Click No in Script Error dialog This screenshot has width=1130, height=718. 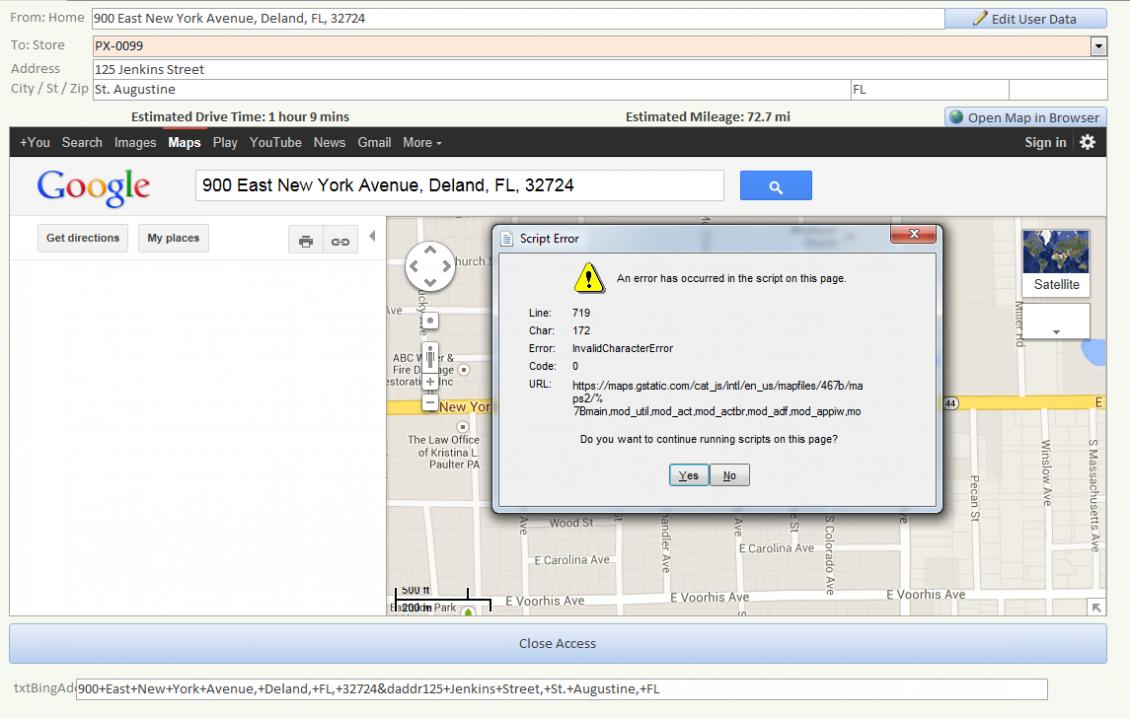729,475
